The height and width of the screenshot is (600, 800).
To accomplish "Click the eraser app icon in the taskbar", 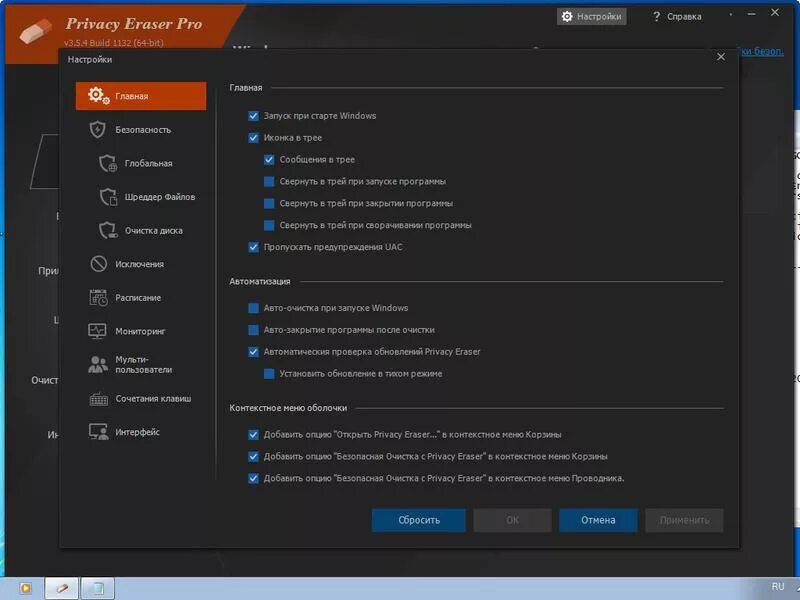I will tap(62, 589).
